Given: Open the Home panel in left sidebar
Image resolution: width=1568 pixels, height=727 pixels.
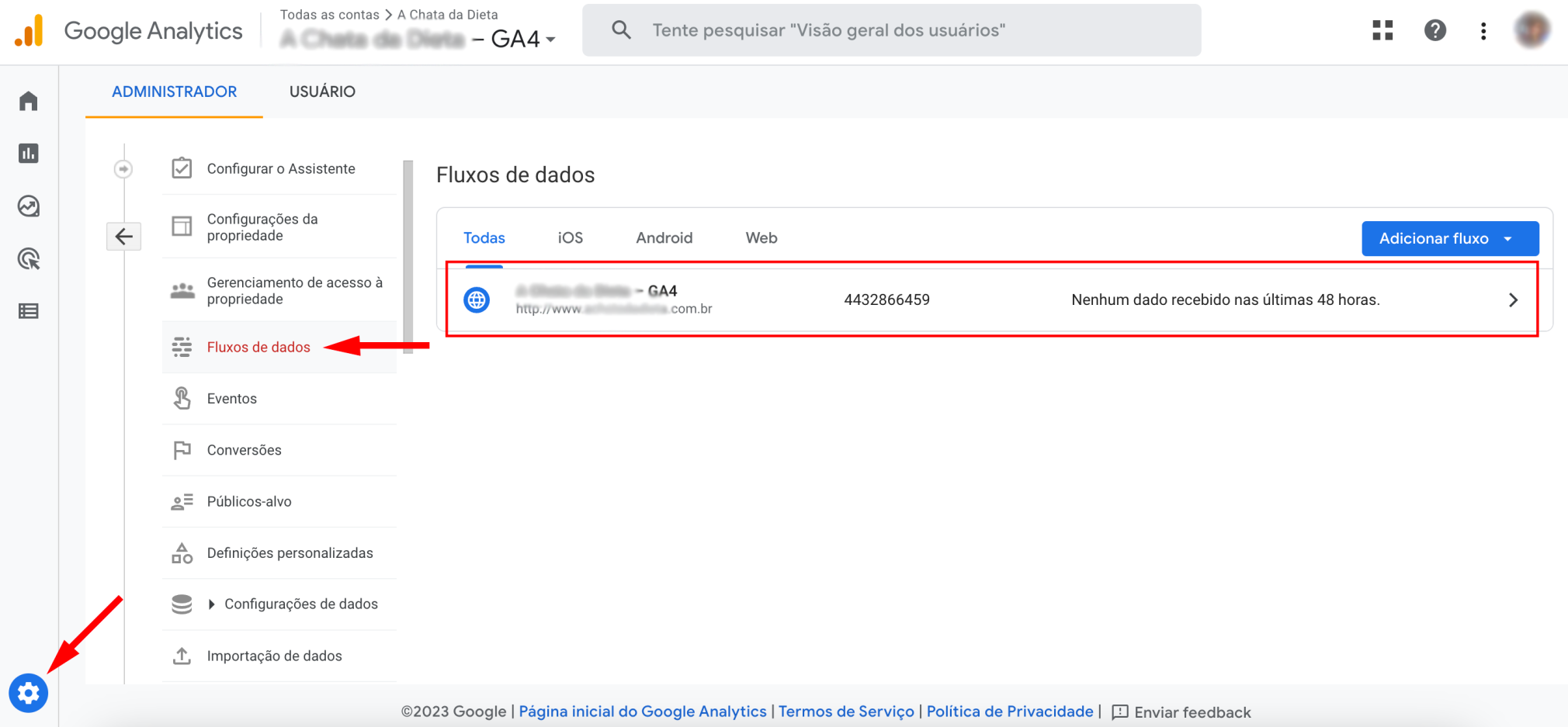Looking at the screenshot, I should (x=29, y=101).
